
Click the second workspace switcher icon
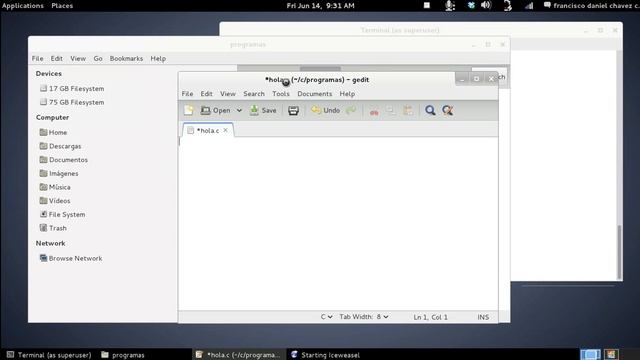tap(611, 354)
